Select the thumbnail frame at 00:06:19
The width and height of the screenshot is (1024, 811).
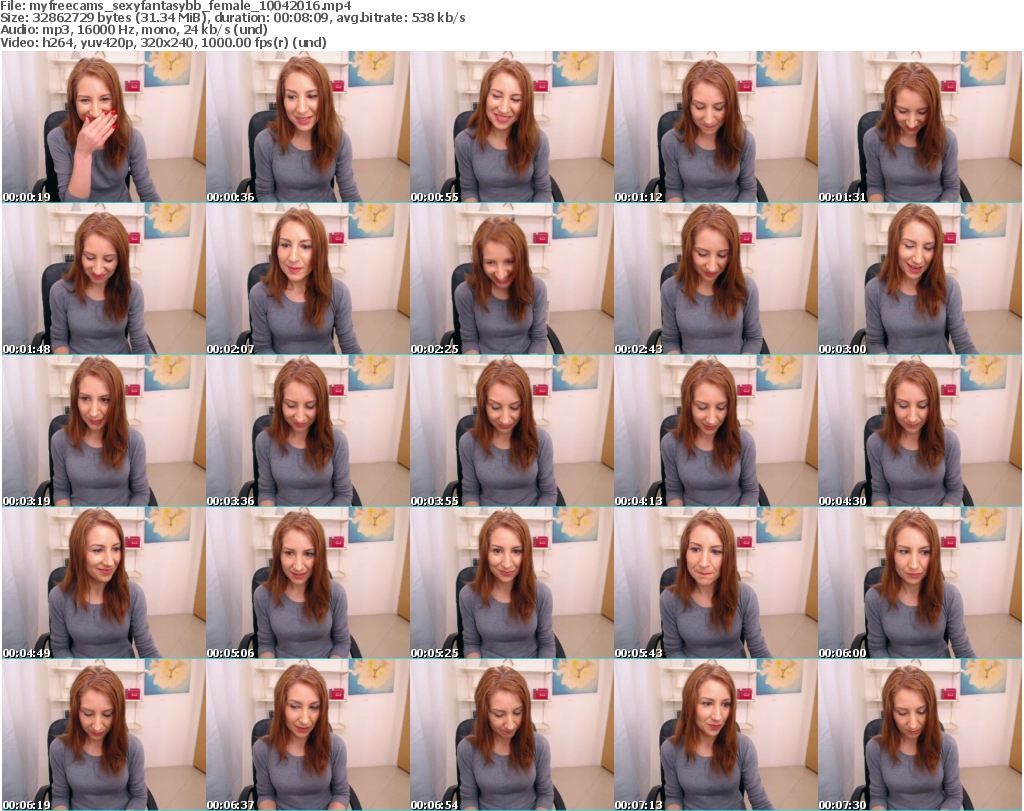pyautogui.click(x=104, y=735)
